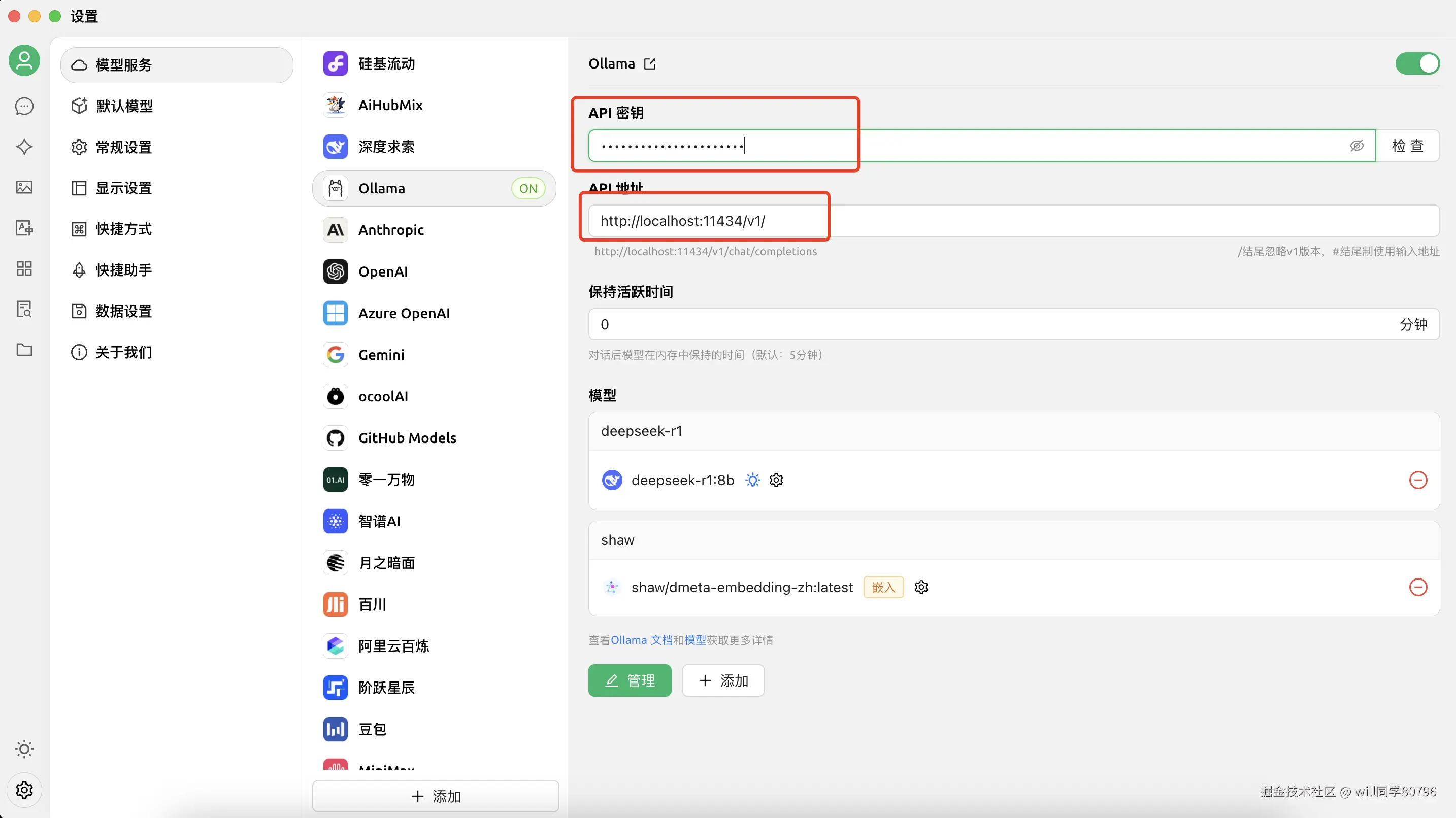Switch theme with the sun icon
This screenshot has height=818, width=1456.
point(24,749)
